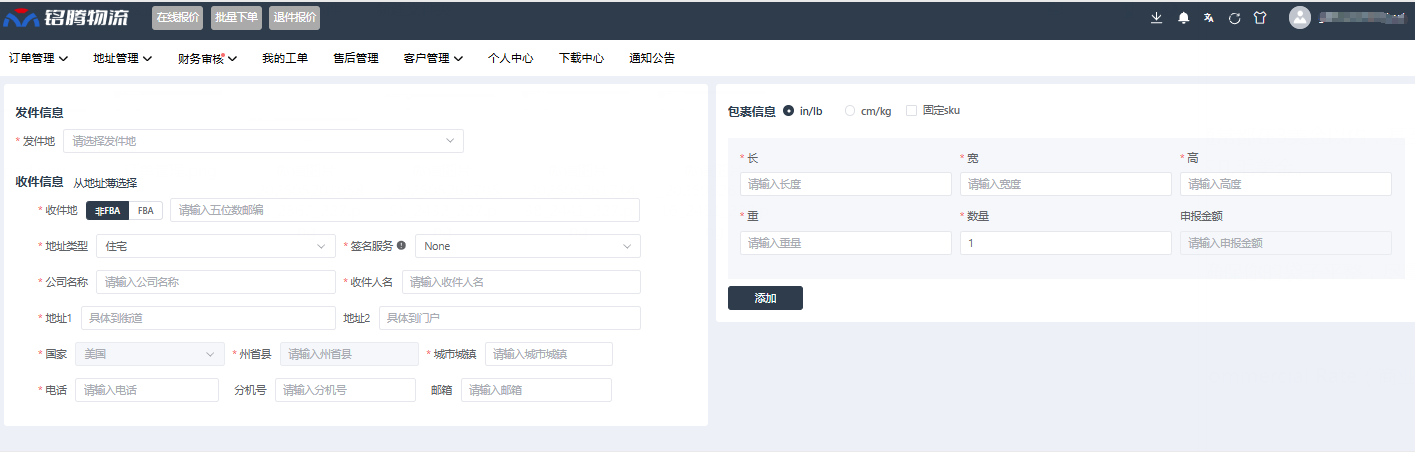Click the 添加 button
The image size is (1415, 452).
tap(765, 298)
